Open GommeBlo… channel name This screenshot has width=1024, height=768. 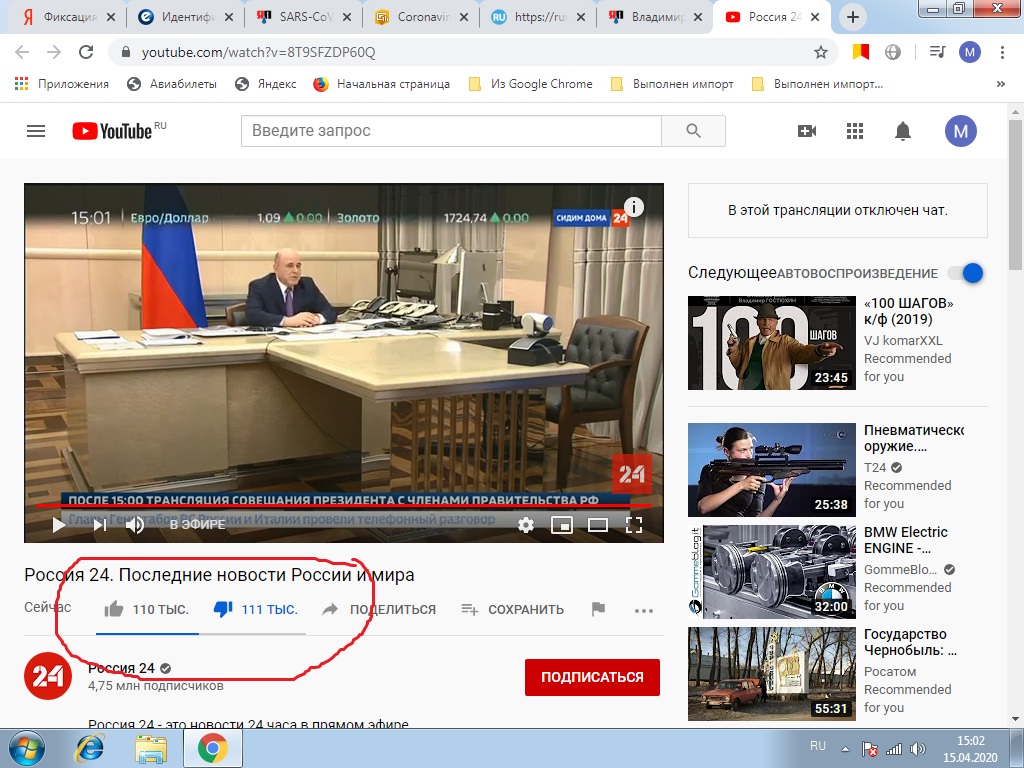click(900, 569)
